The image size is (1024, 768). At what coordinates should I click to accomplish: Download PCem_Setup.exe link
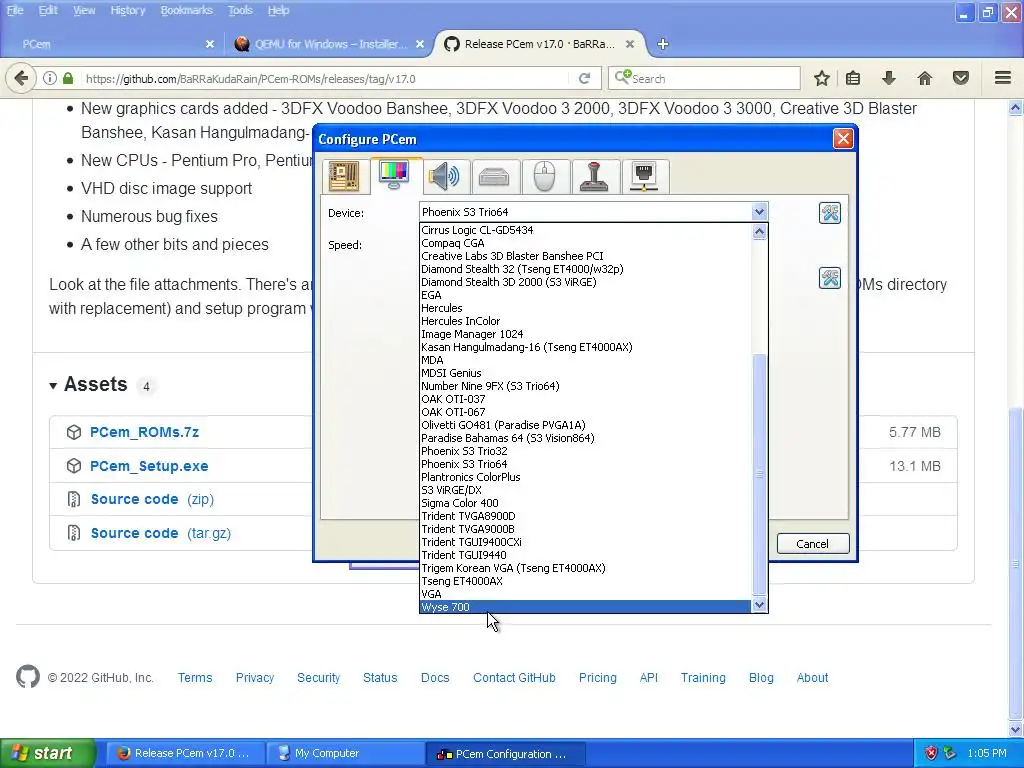[149, 466]
